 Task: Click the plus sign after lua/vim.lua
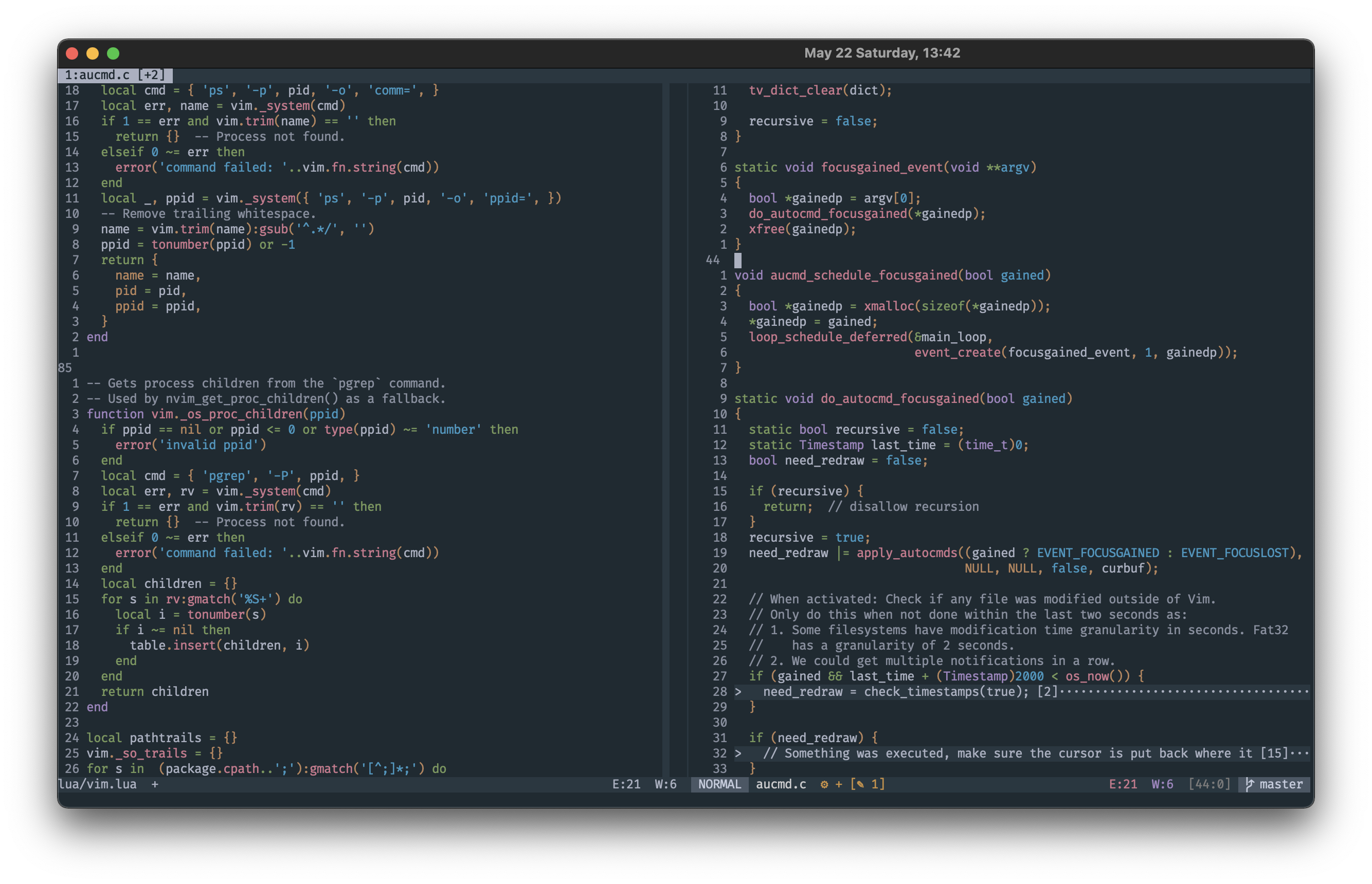(154, 784)
